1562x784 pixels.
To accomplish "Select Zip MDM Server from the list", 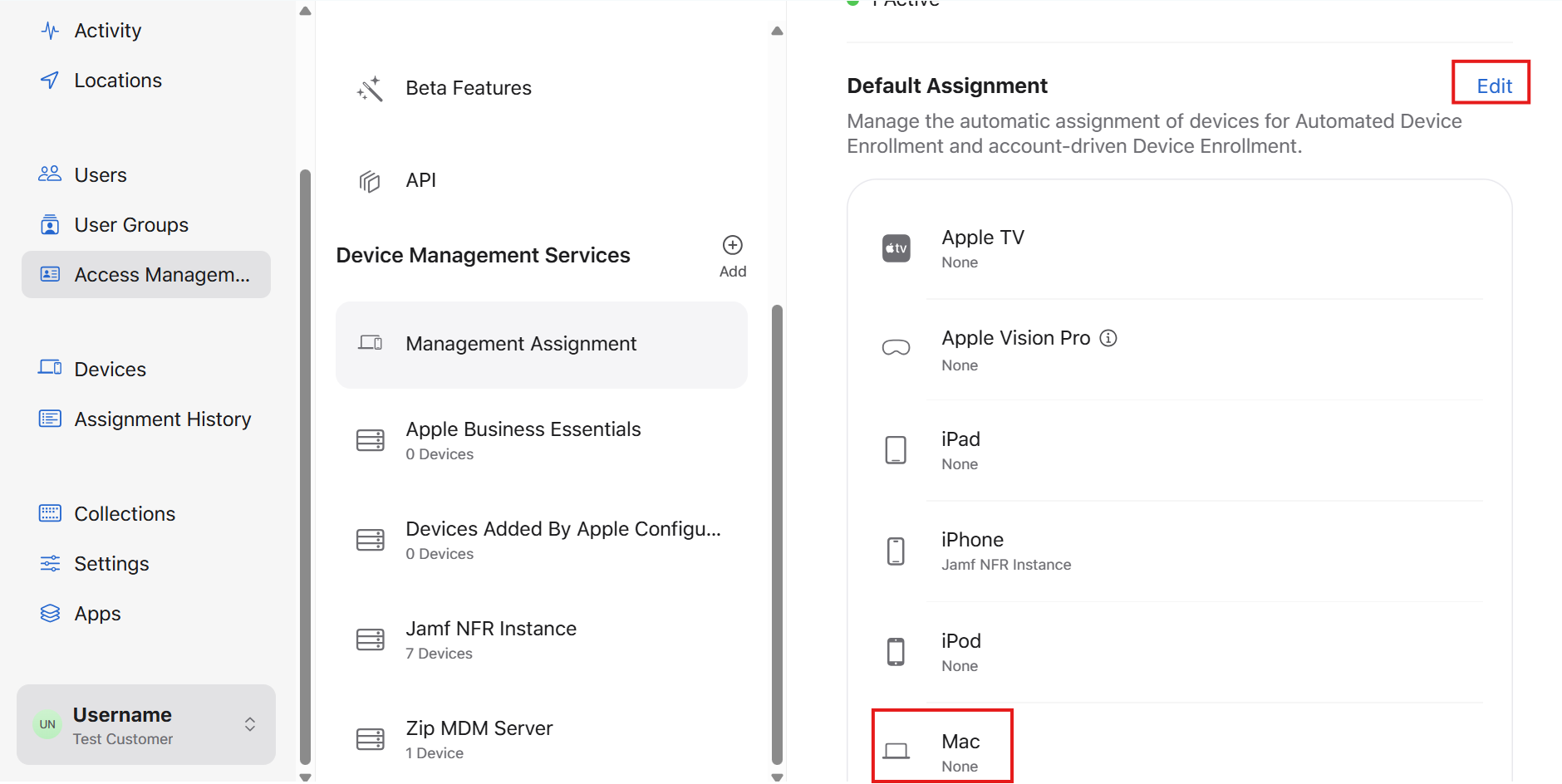I will click(479, 738).
